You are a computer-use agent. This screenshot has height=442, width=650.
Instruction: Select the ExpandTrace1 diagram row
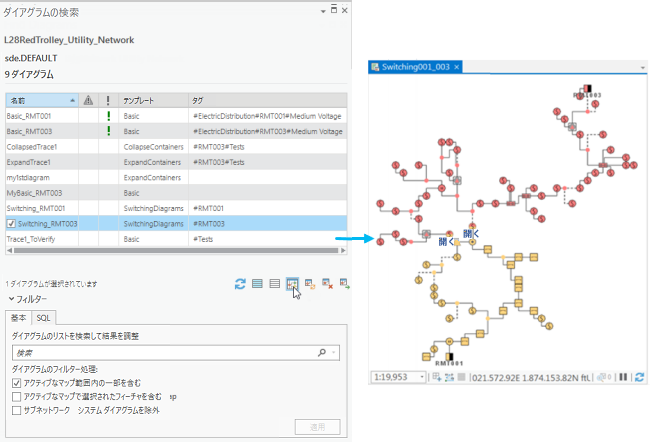pyautogui.click(x=176, y=162)
